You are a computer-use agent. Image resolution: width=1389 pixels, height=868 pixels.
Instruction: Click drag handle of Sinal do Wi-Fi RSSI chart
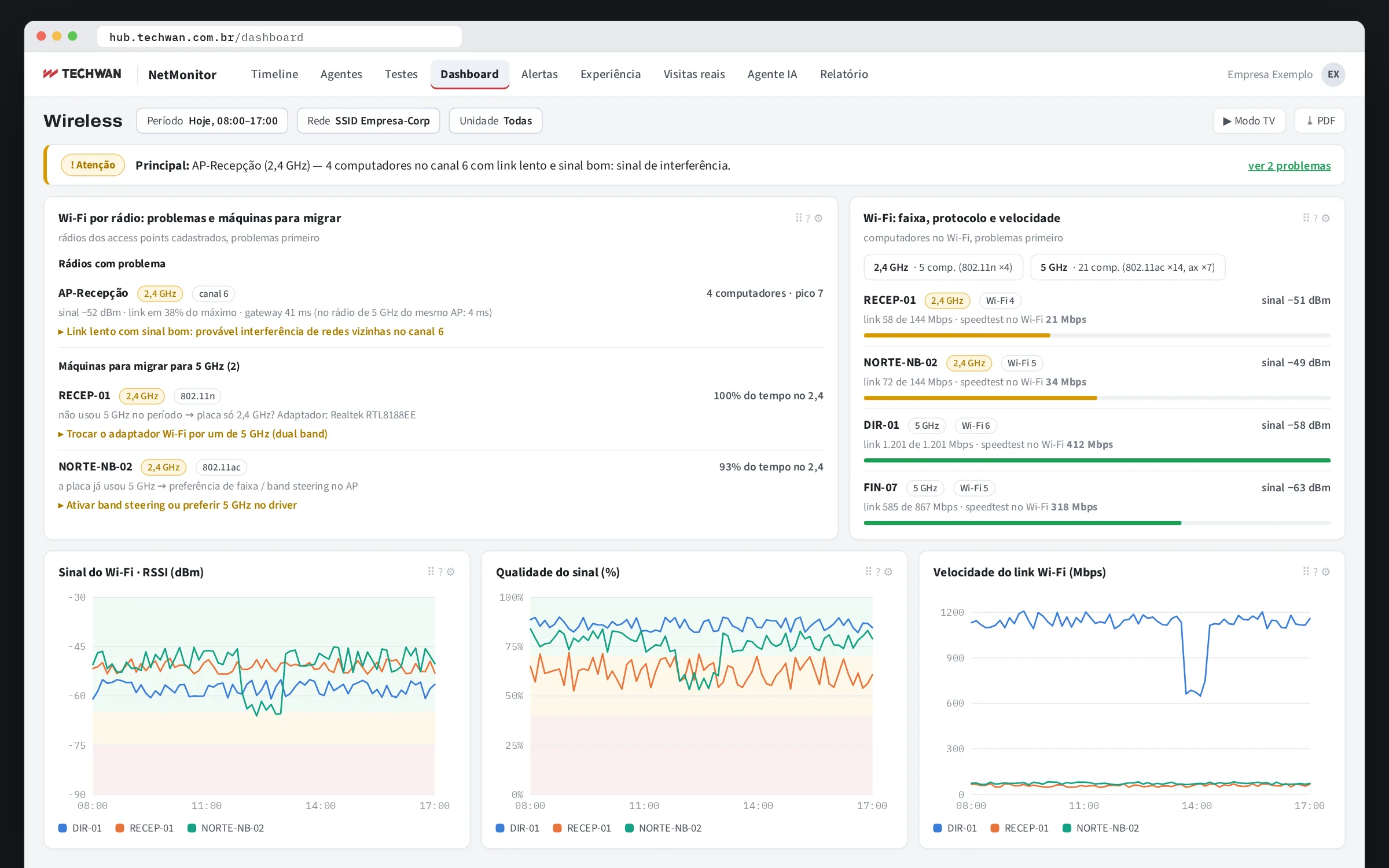(431, 571)
